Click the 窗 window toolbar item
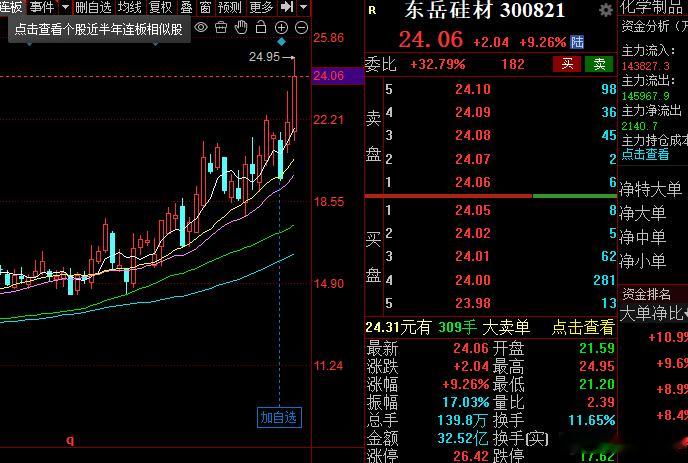This screenshot has width=688, height=463. (x=205, y=7)
